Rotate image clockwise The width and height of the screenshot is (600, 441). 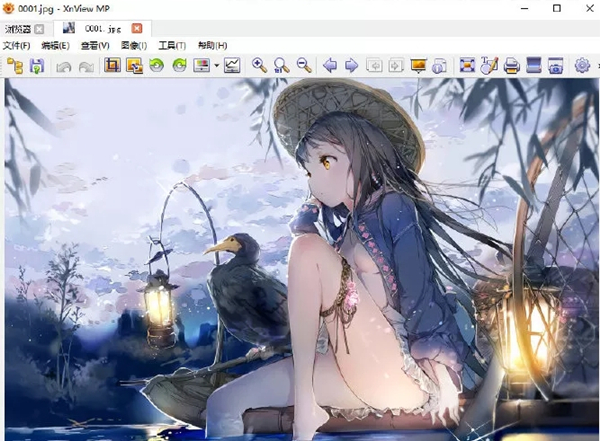[179, 66]
